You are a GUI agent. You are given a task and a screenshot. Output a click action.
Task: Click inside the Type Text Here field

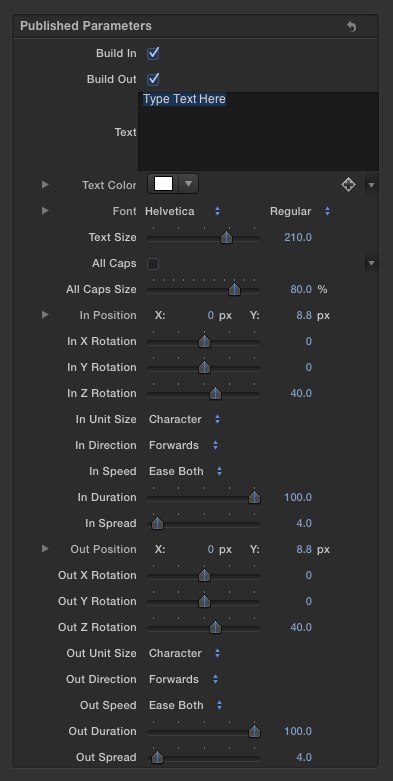click(x=258, y=131)
